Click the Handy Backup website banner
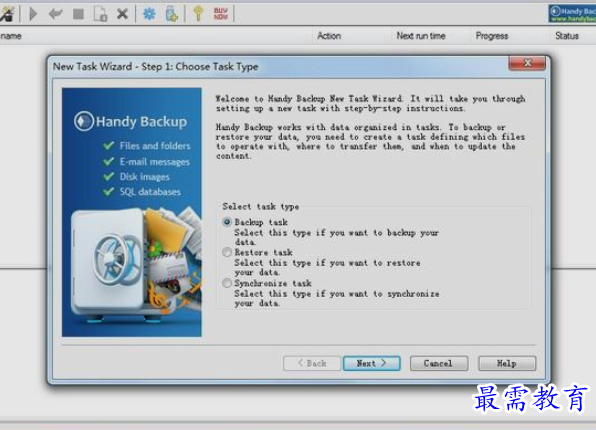The width and height of the screenshot is (596, 430). click(572, 14)
